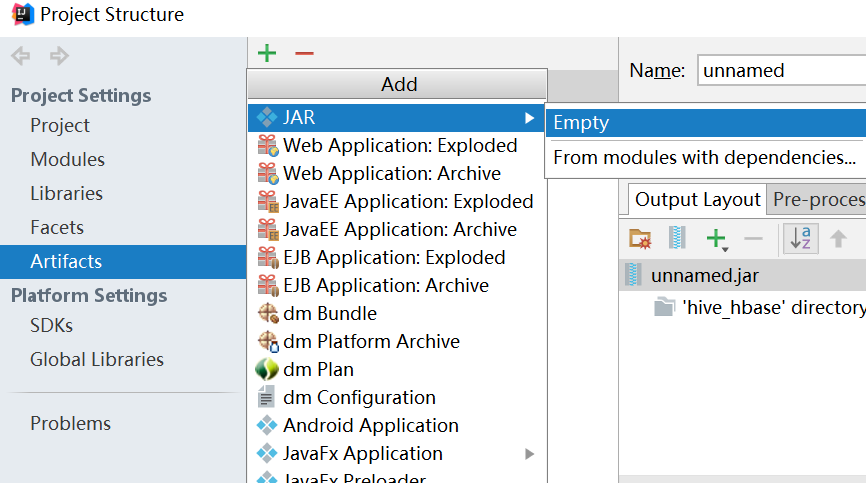
Task: Click the Platform Settings section heading
Action: 89,295
